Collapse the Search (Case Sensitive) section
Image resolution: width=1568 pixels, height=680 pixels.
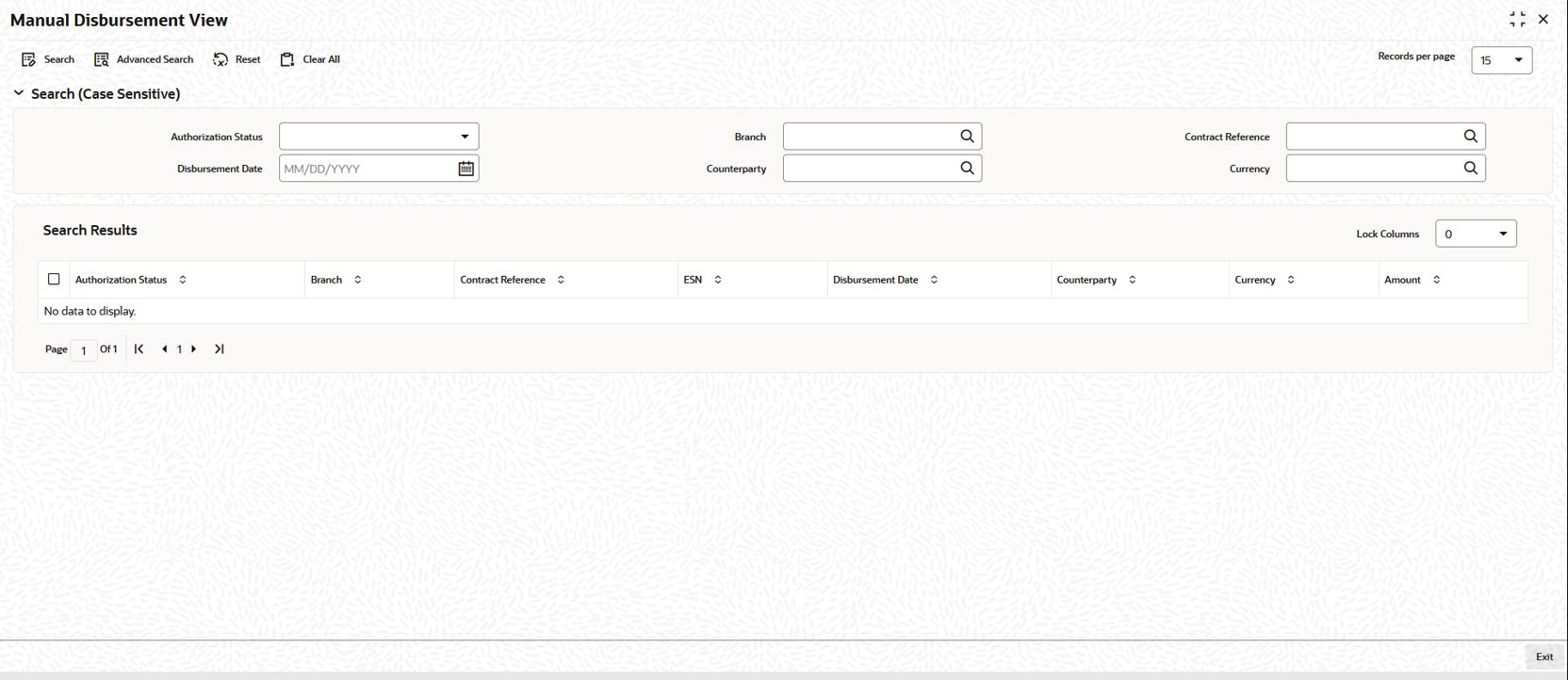pos(19,93)
